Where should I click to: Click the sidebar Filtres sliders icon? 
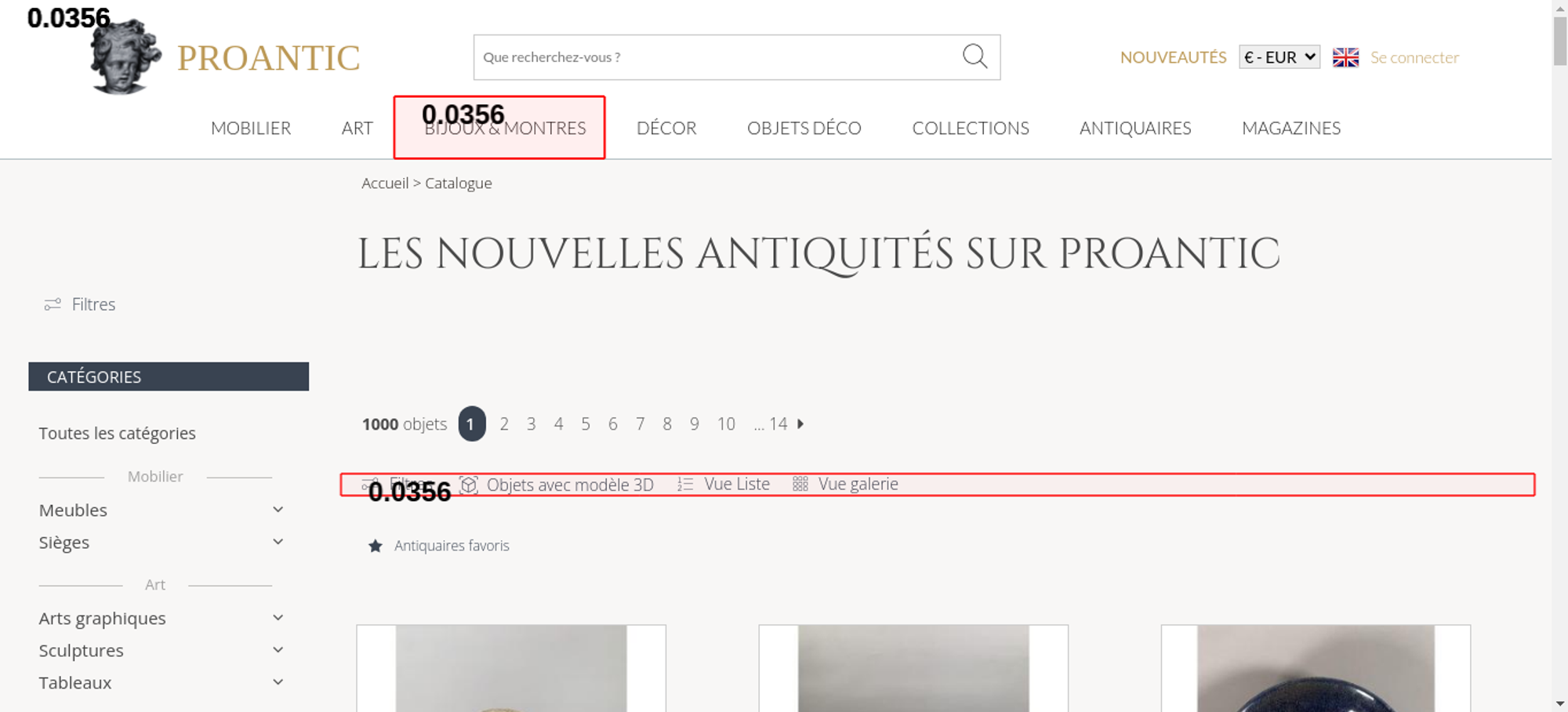pyautogui.click(x=53, y=304)
